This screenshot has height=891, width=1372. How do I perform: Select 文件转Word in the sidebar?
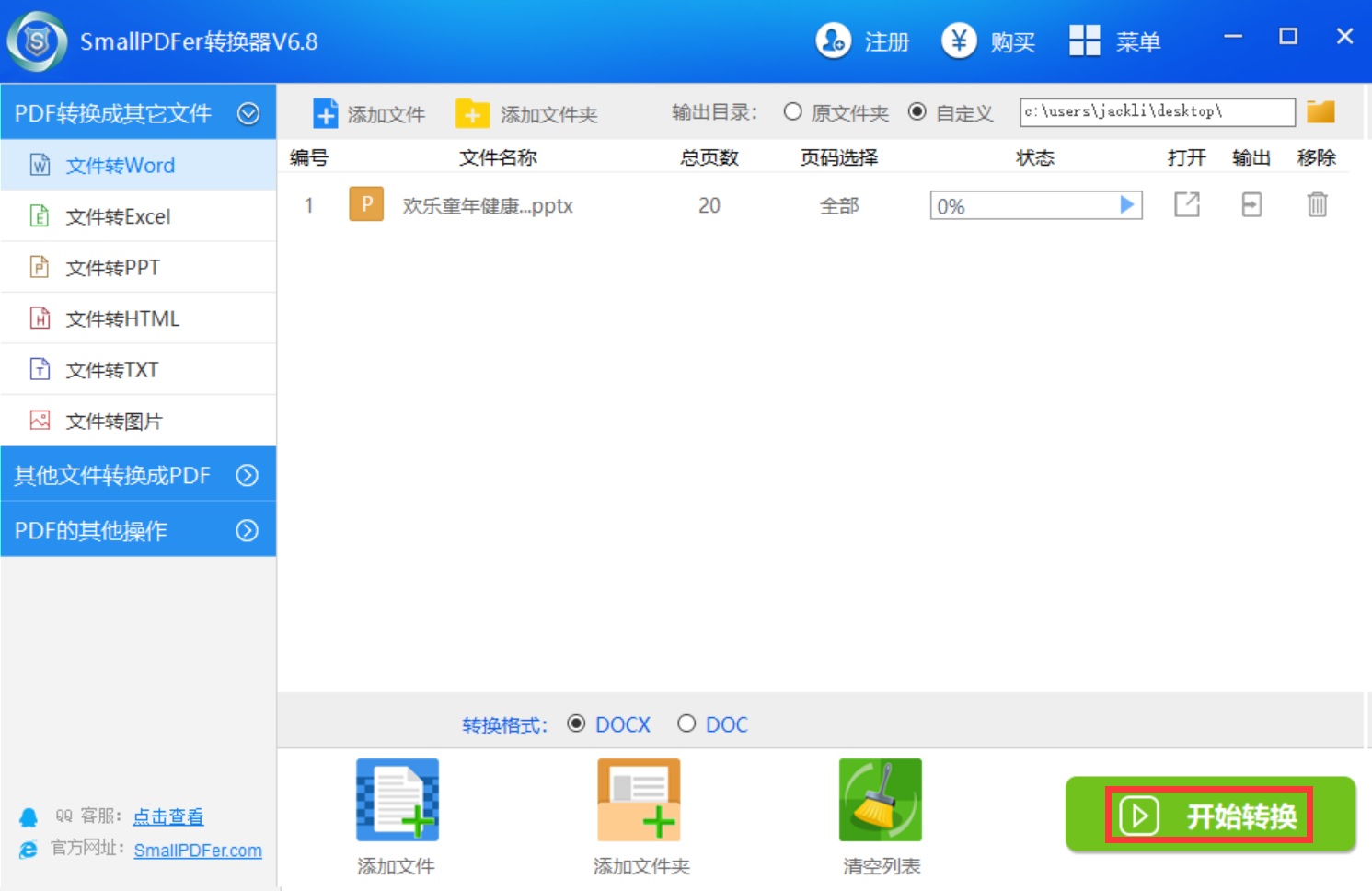click(x=138, y=165)
